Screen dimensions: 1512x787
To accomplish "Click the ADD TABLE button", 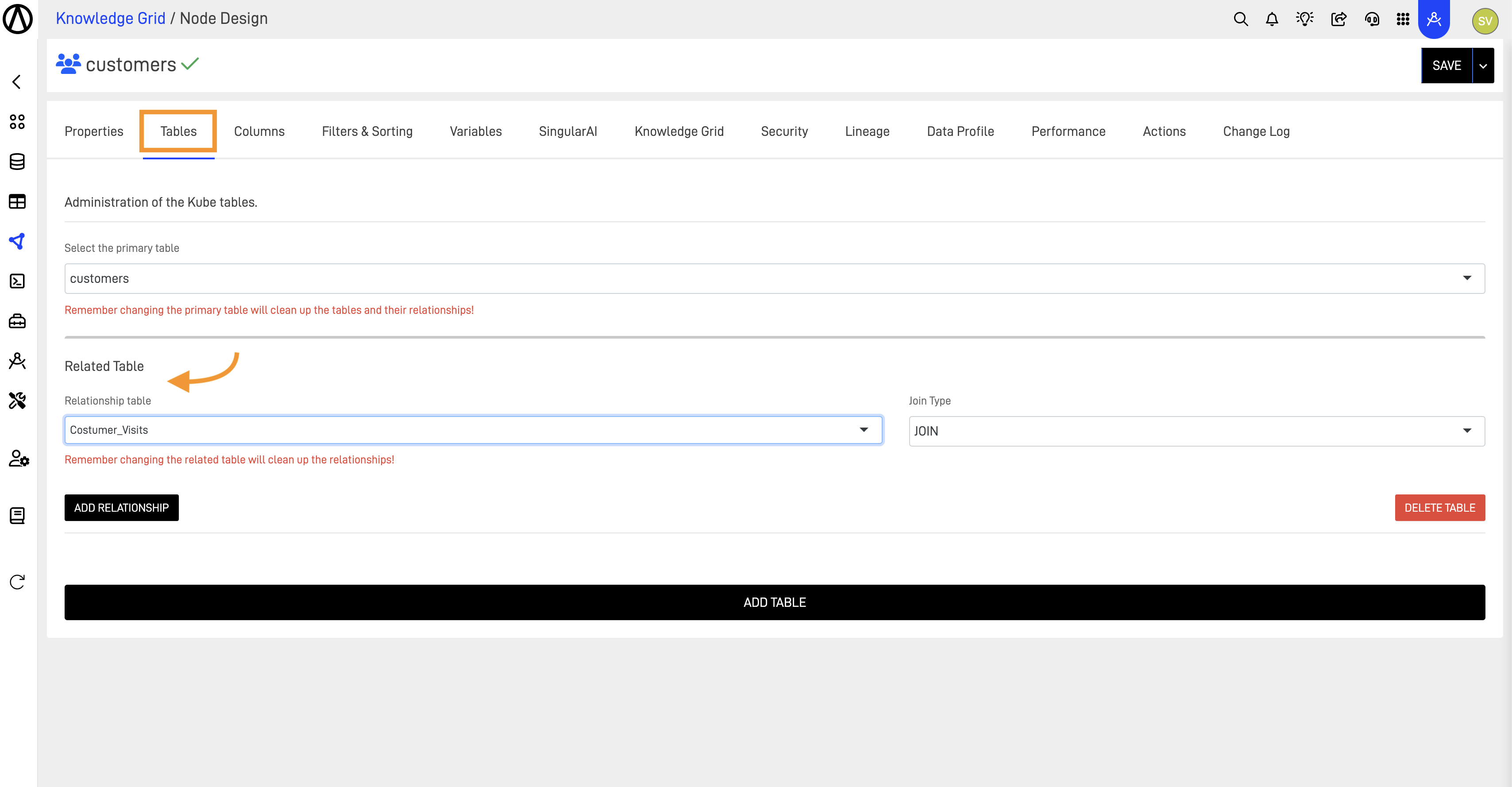I will (x=775, y=603).
